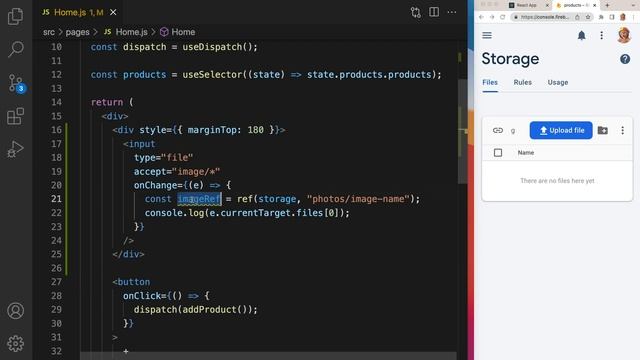Click the src breadcrumb segment
Image resolution: width=640 pixels, height=360 pixels.
(x=49, y=32)
